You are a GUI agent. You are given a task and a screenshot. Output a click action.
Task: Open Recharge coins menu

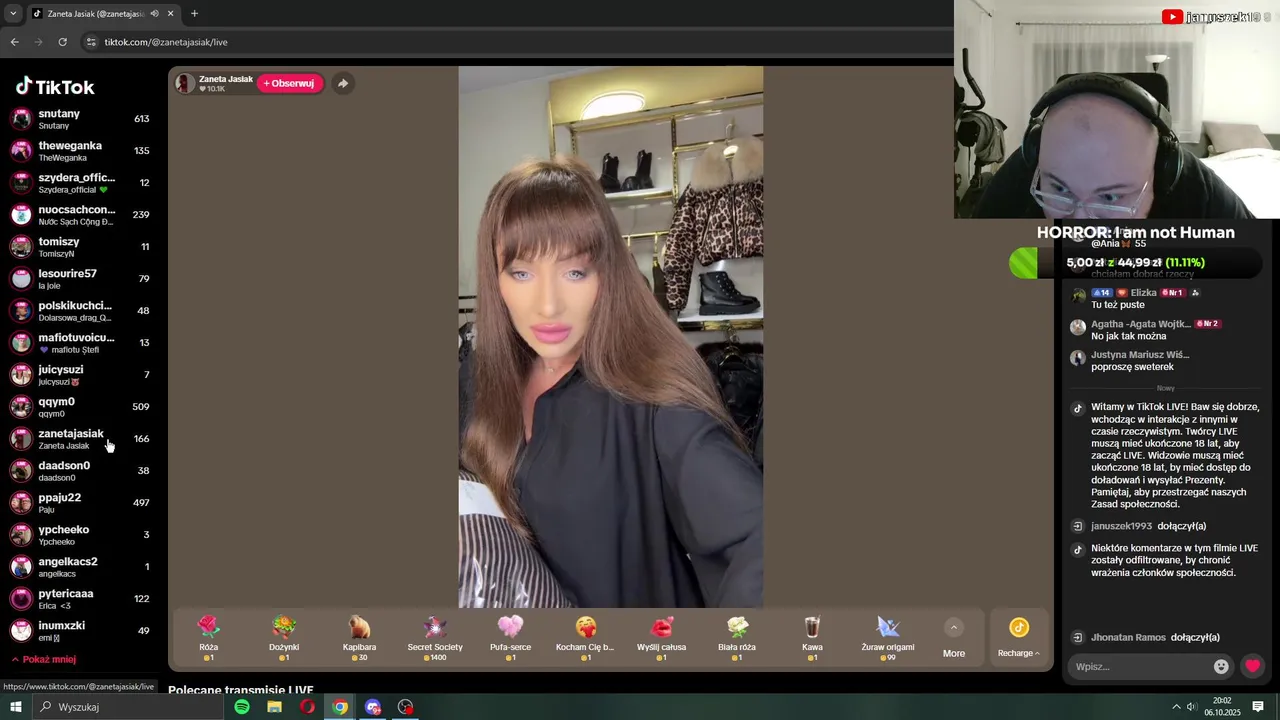[x=1019, y=637]
